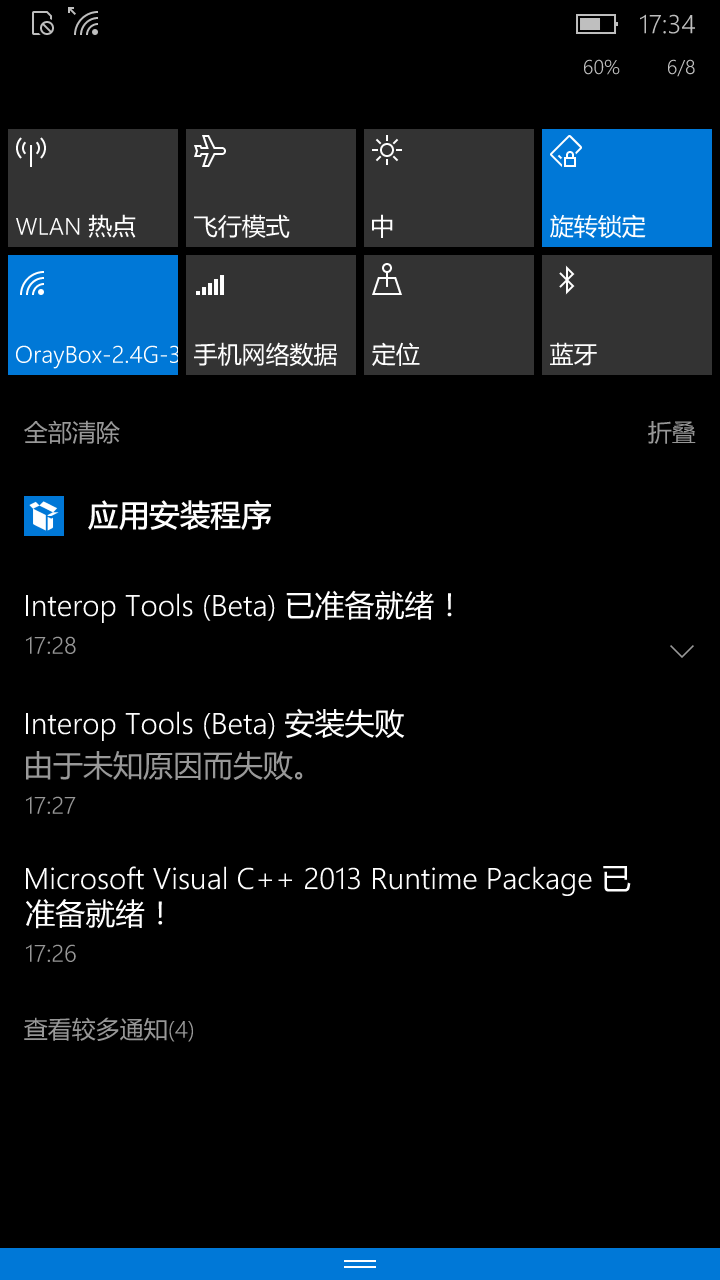This screenshot has height=1280, width=720.
Task: Show more notifications (查看较多通知)
Action: point(109,1030)
